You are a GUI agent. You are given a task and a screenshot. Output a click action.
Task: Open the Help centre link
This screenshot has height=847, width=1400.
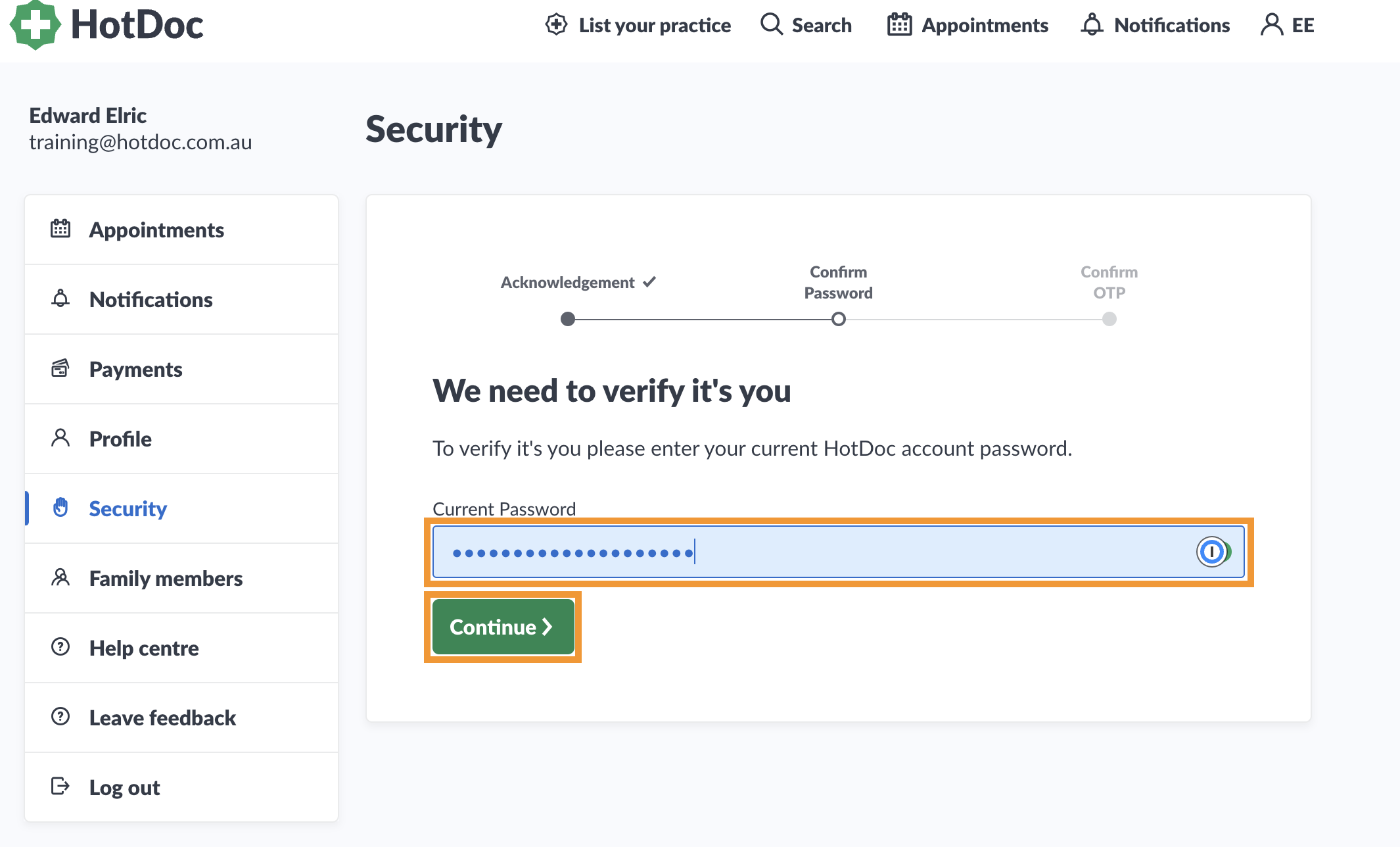[x=181, y=648]
